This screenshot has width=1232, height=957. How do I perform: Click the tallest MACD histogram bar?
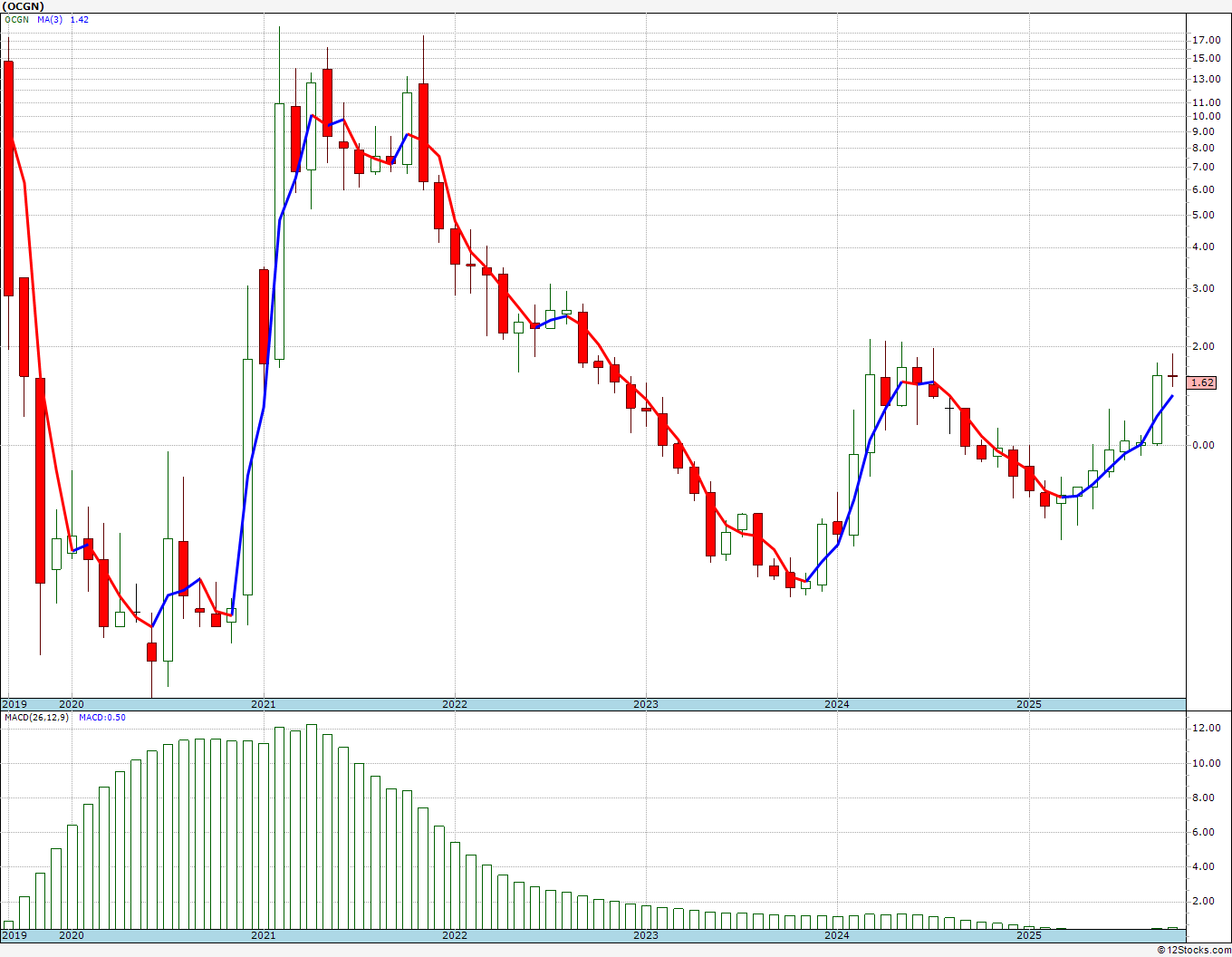[311, 826]
